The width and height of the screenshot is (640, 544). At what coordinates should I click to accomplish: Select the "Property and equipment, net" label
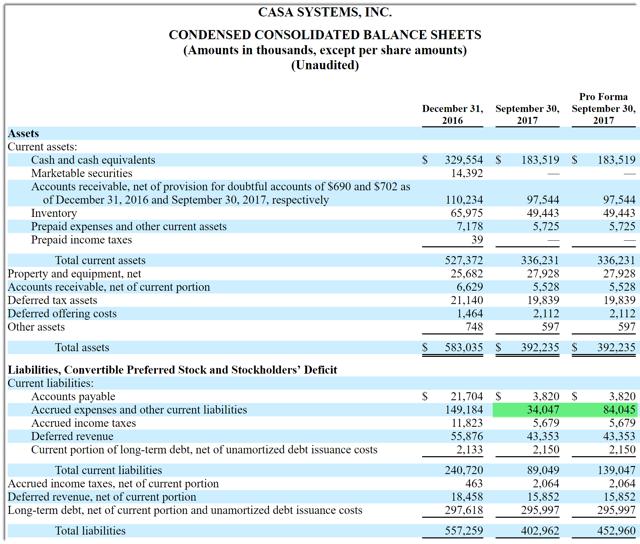point(74,274)
